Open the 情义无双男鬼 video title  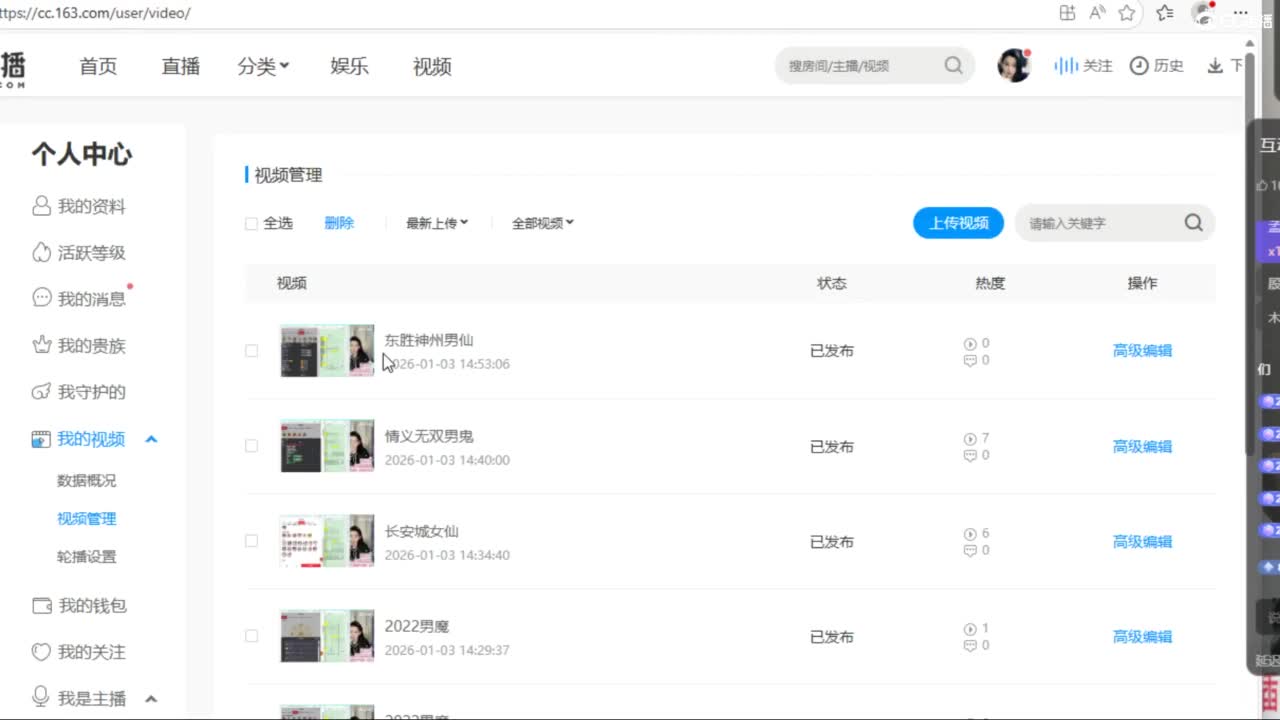[x=429, y=436]
